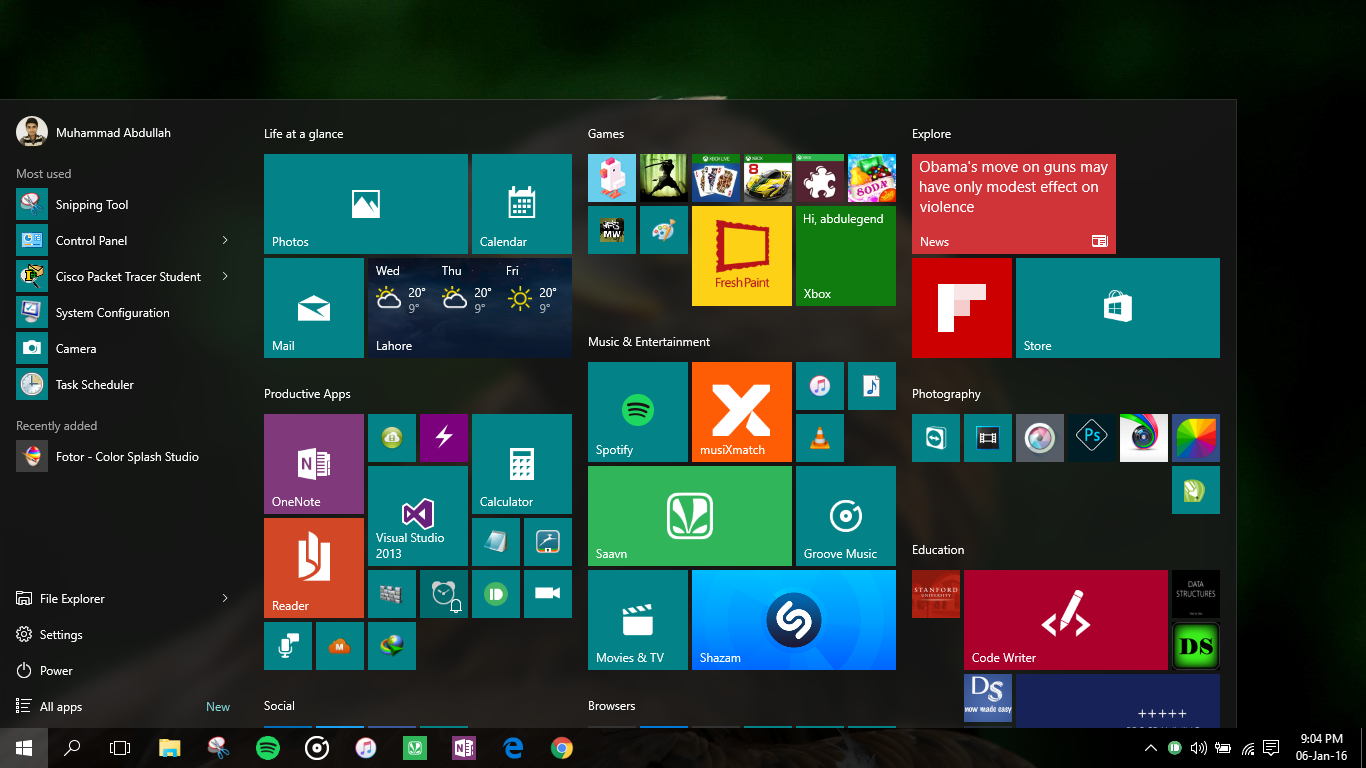Open the Spotify tile
The width and height of the screenshot is (1366, 768).
637,411
